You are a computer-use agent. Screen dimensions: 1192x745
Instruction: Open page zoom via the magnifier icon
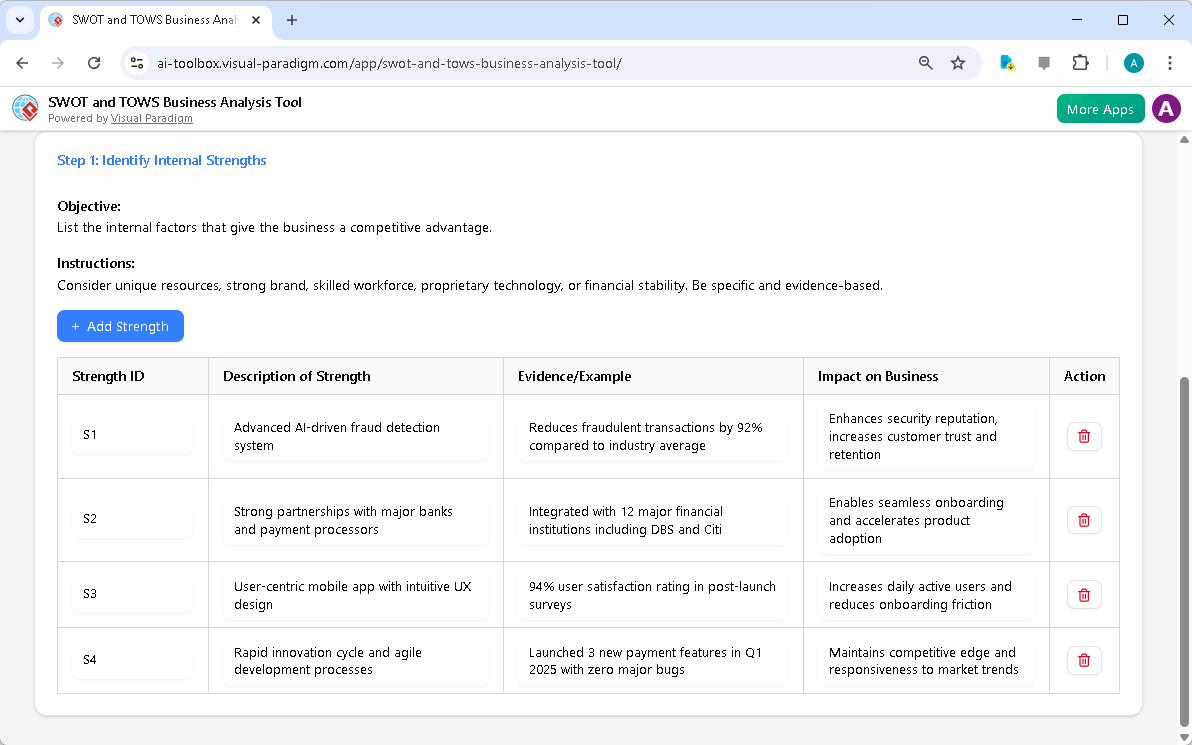(x=925, y=62)
